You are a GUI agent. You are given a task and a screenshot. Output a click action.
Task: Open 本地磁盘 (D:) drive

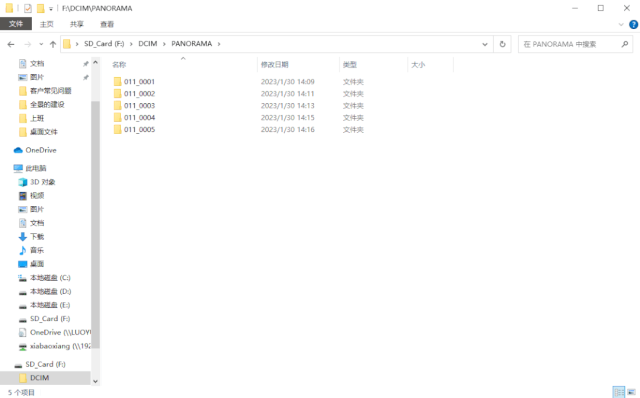pyautogui.click(x=50, y=291)
